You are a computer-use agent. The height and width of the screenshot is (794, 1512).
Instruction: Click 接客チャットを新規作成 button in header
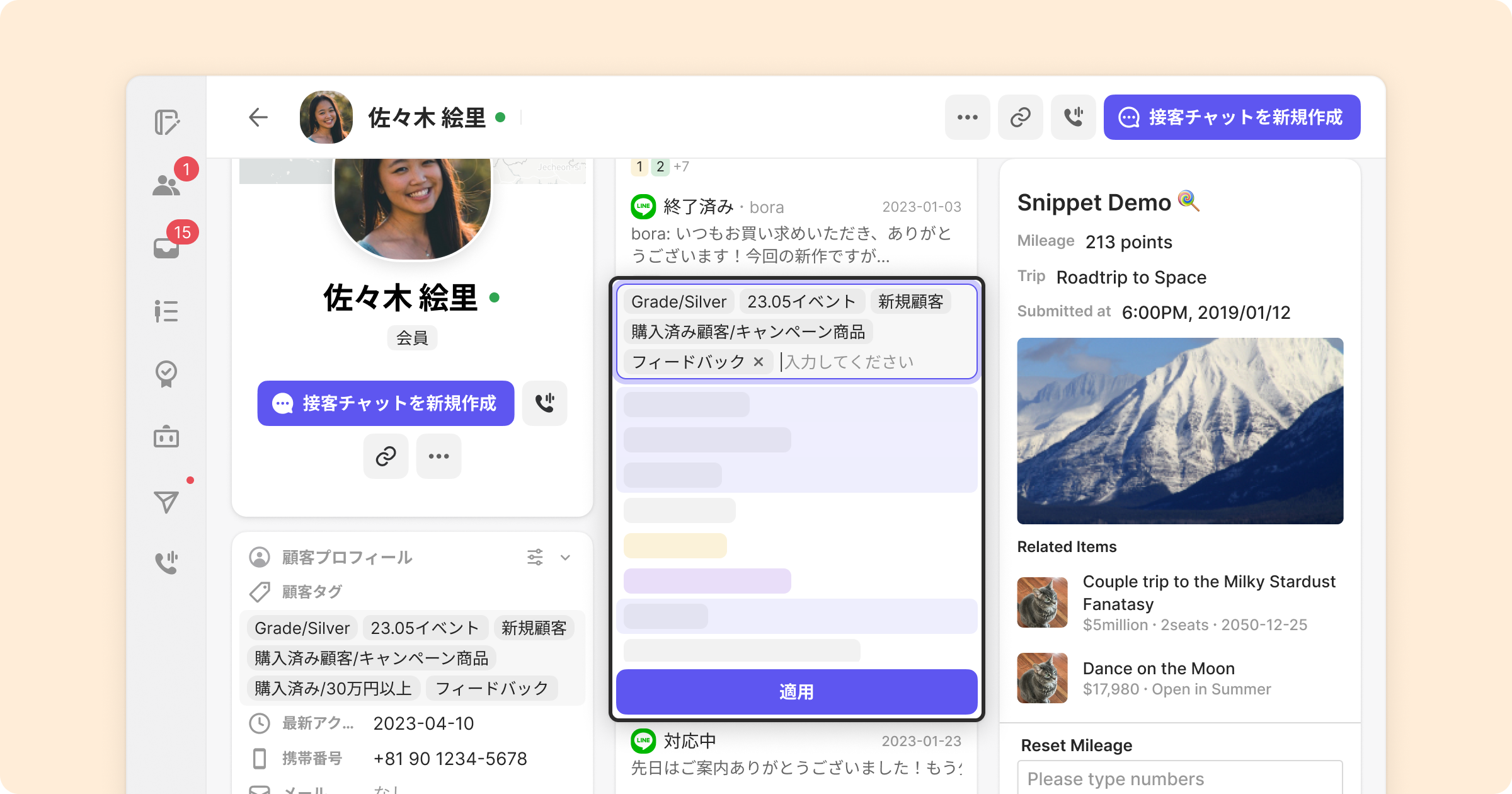(1232, 117)
